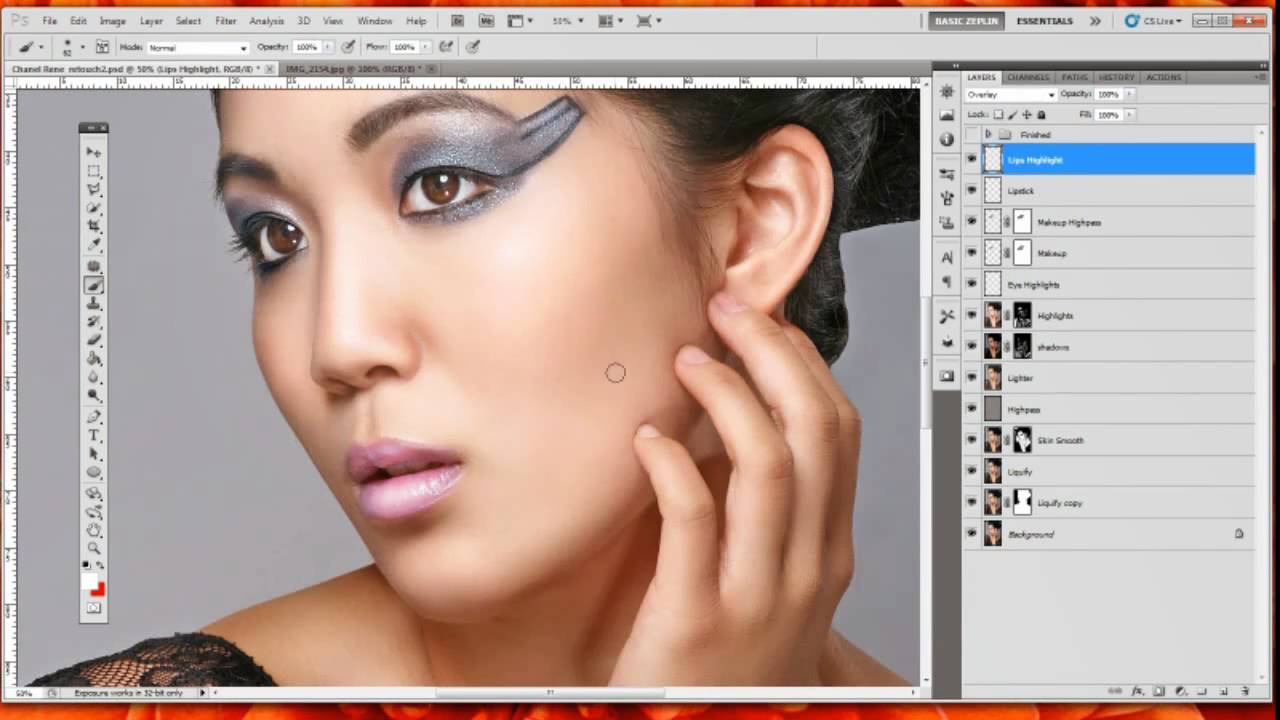1280x720 pixels.
Task: Select the Eyedropper tool
Action: coord(94,244)
